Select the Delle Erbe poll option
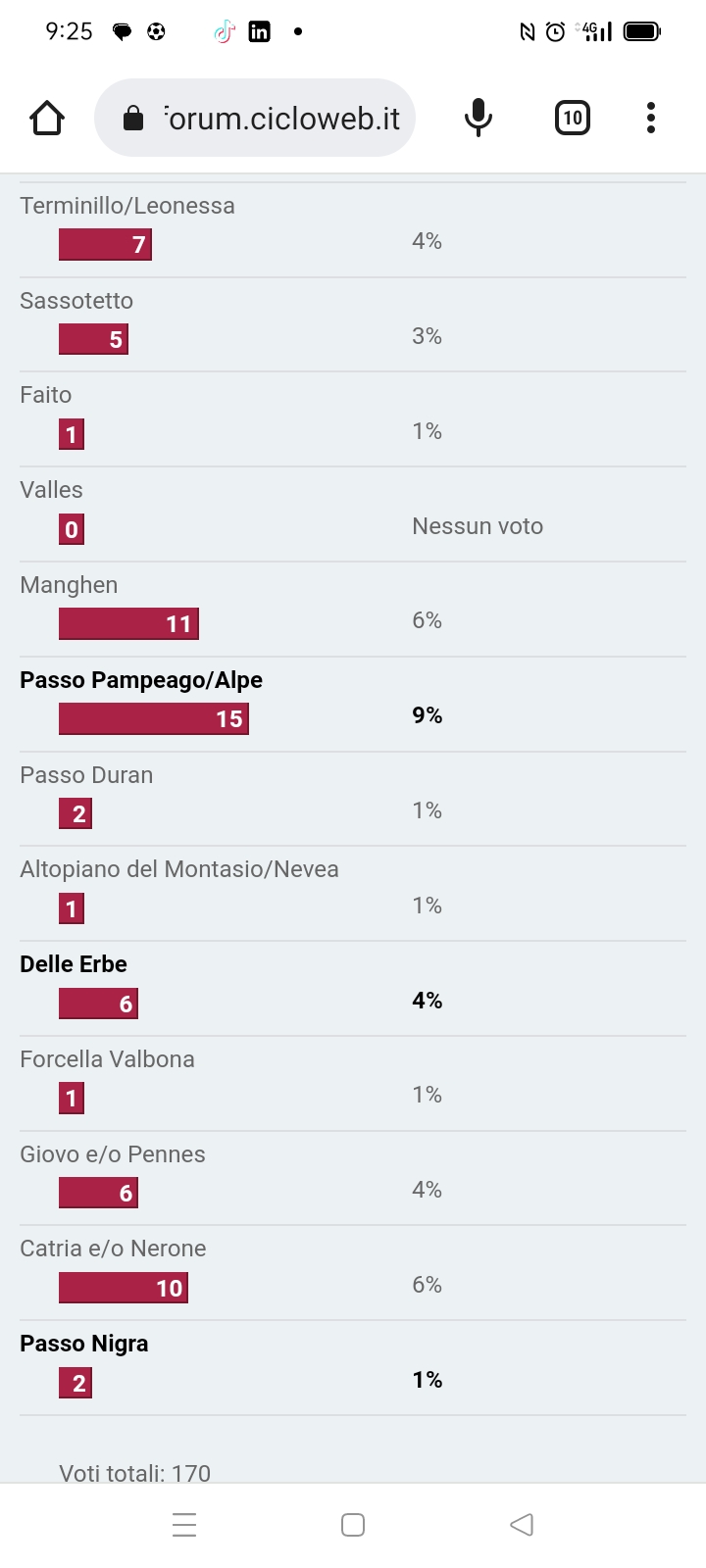Viewport: 706px width, 1568px height. [x=74, y=964]
